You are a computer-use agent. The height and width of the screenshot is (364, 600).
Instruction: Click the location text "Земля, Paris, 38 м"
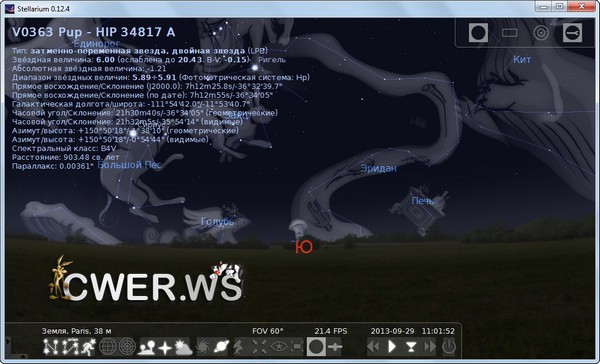coord(77,331)
